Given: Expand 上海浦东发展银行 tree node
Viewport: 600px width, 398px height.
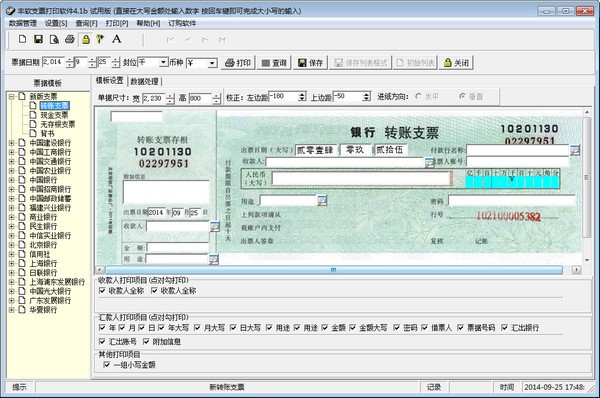Looking at the screenshot, I should (11, 282).
